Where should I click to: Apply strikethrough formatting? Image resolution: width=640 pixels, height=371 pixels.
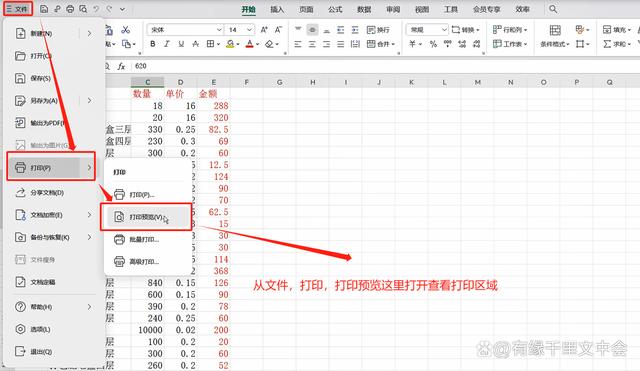click(196, 44)
